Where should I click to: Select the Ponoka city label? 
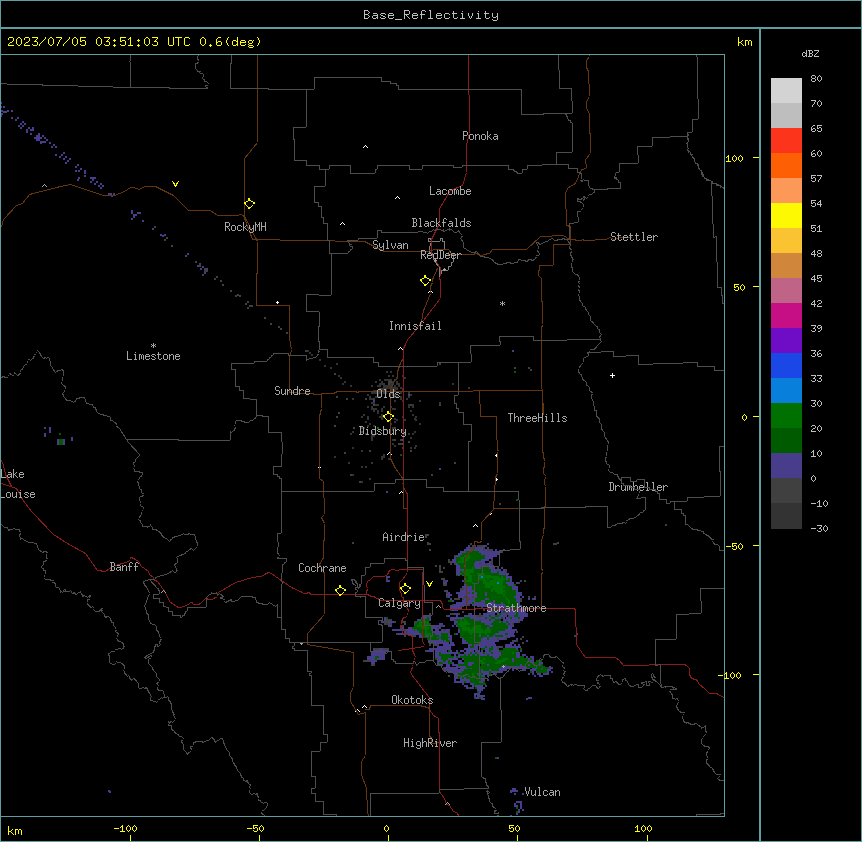coord(480,136)
